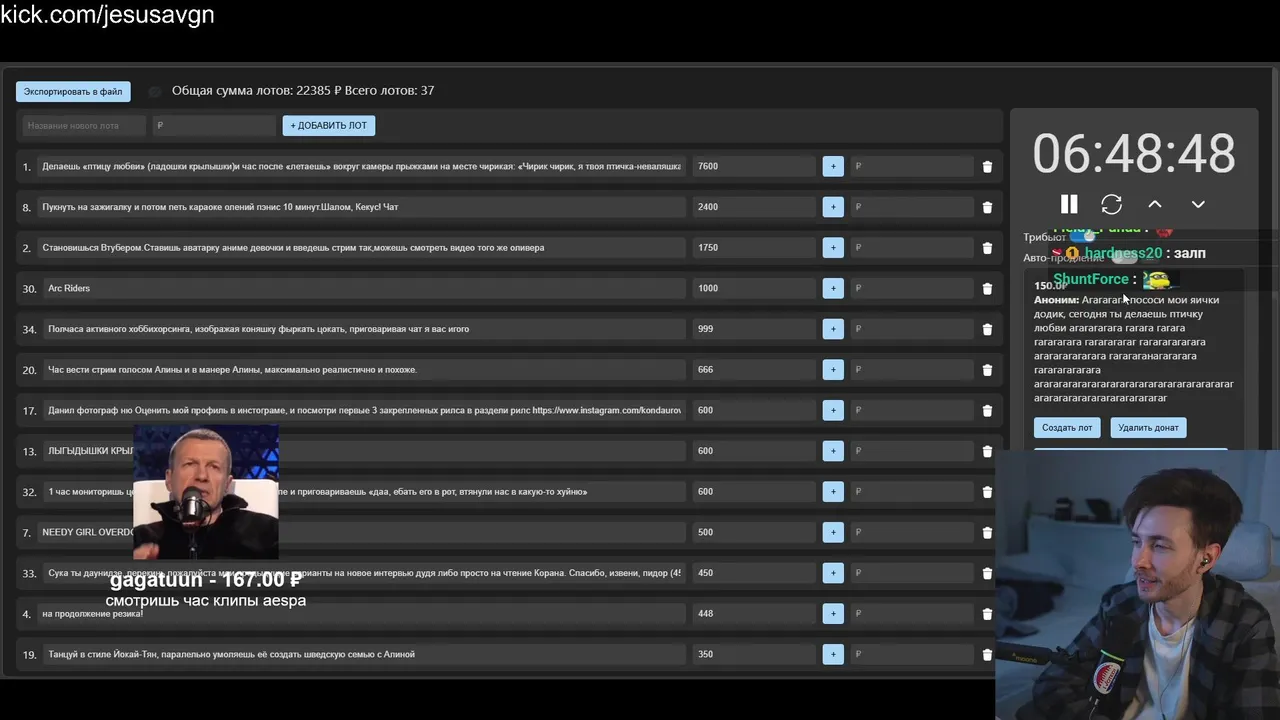This screenshot has width=1280, height=720.
Task: Edit the 999 amount field
Action: tap(754, 329)
